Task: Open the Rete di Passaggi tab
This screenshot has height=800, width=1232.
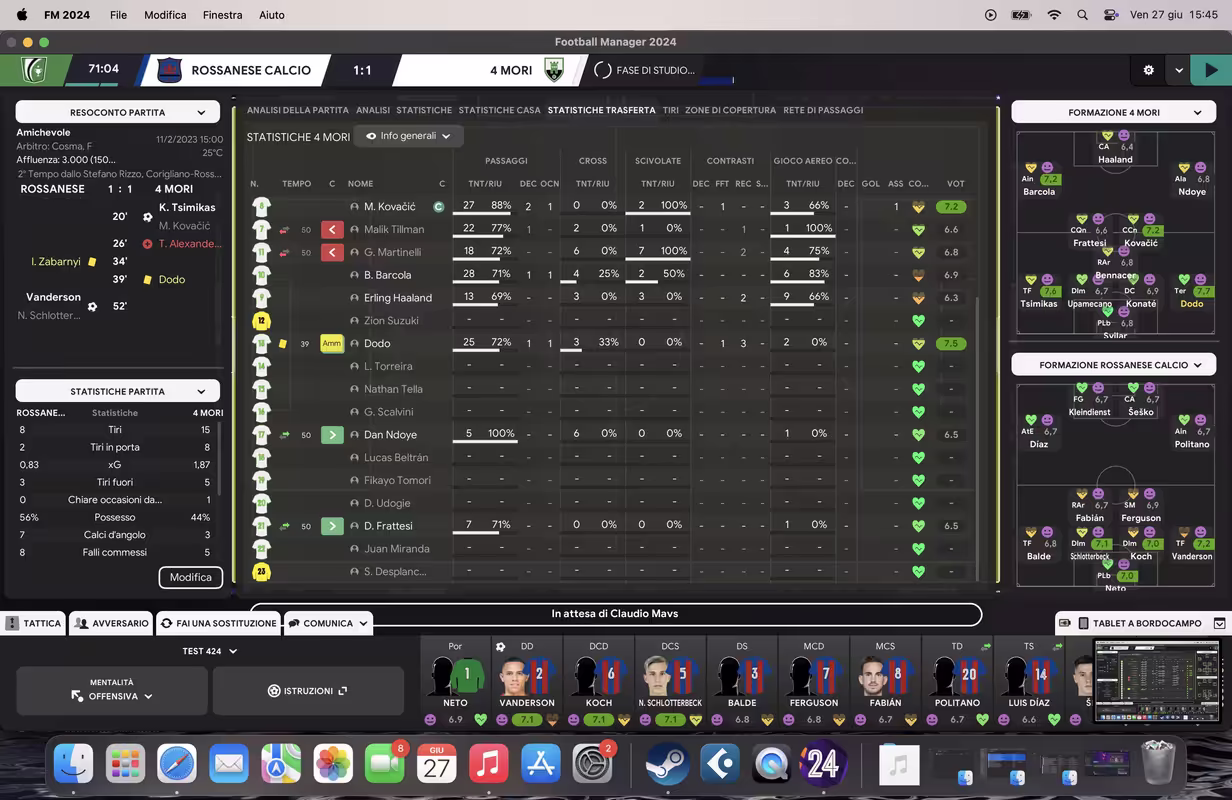Action: pos(823,110)
